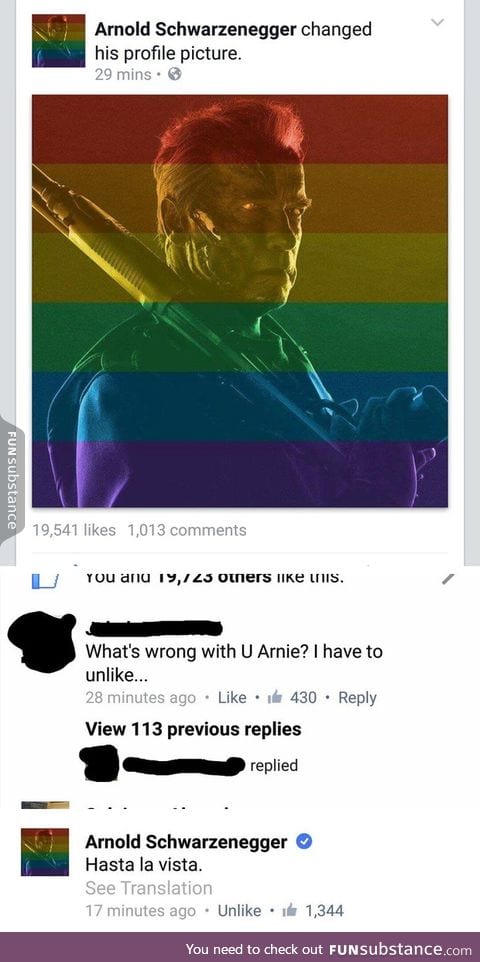This screenshot has height=962, width=480.
Task: Click Arnold Schwarzenegger name in post header
Action: point(196,29)
